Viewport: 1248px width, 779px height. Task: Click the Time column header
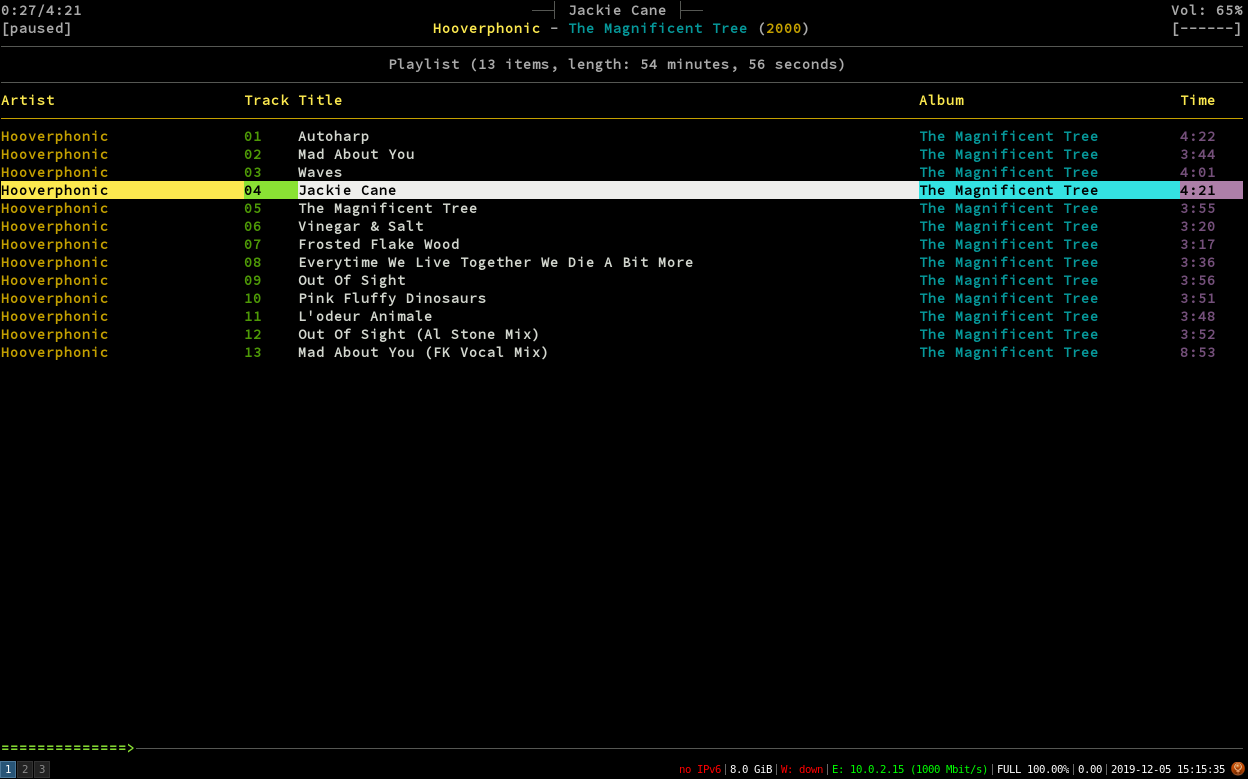pyautogui.click(x=1198, y=100)
